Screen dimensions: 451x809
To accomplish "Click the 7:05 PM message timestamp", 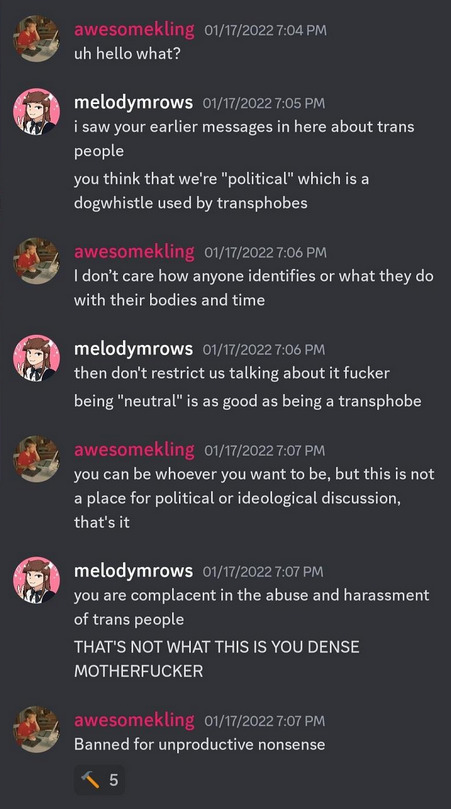I will pyautogui.click(x=264, y=103).
